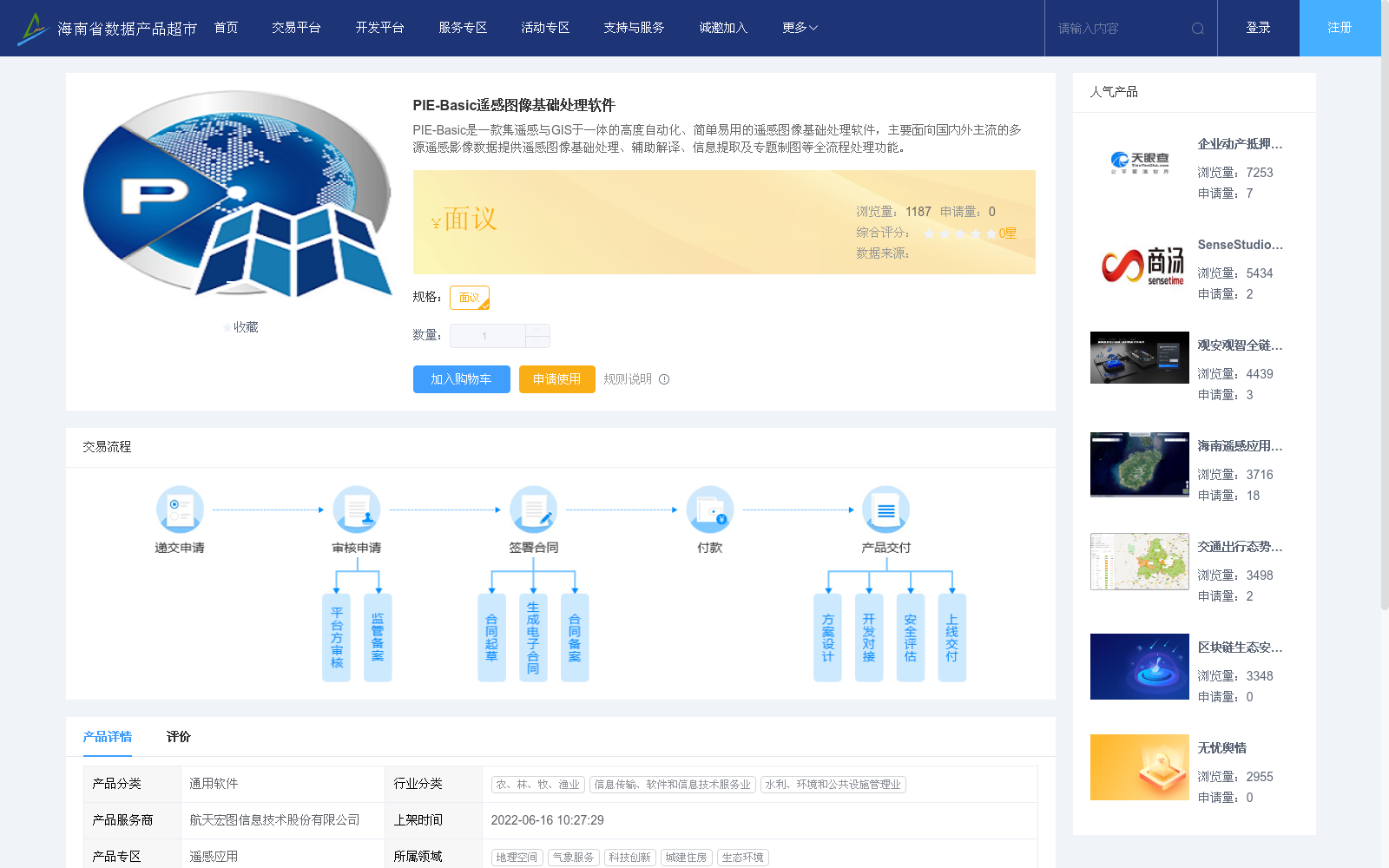Click the 监管备案 sub-step box
The image size is (1389, 868).
tap(378, 637)
